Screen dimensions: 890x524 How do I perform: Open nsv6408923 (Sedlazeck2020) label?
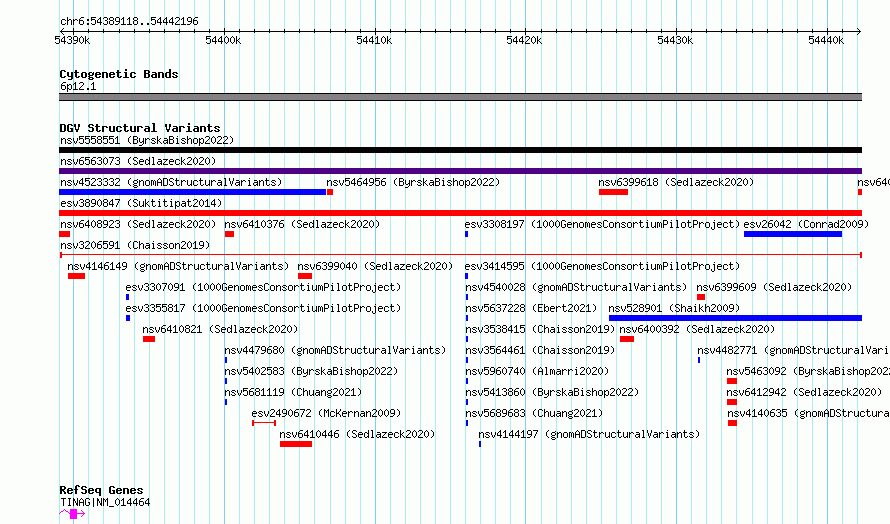138,224
